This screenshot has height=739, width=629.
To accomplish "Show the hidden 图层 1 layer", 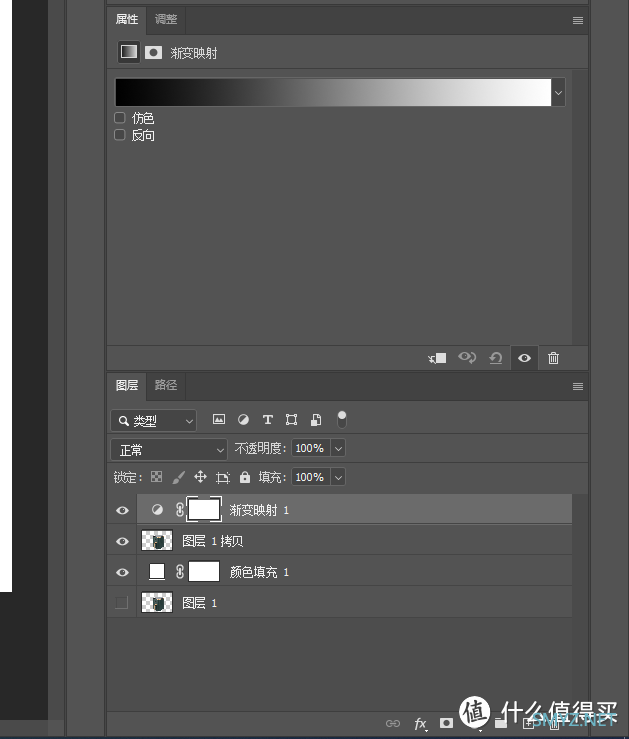I will point(122,603).
